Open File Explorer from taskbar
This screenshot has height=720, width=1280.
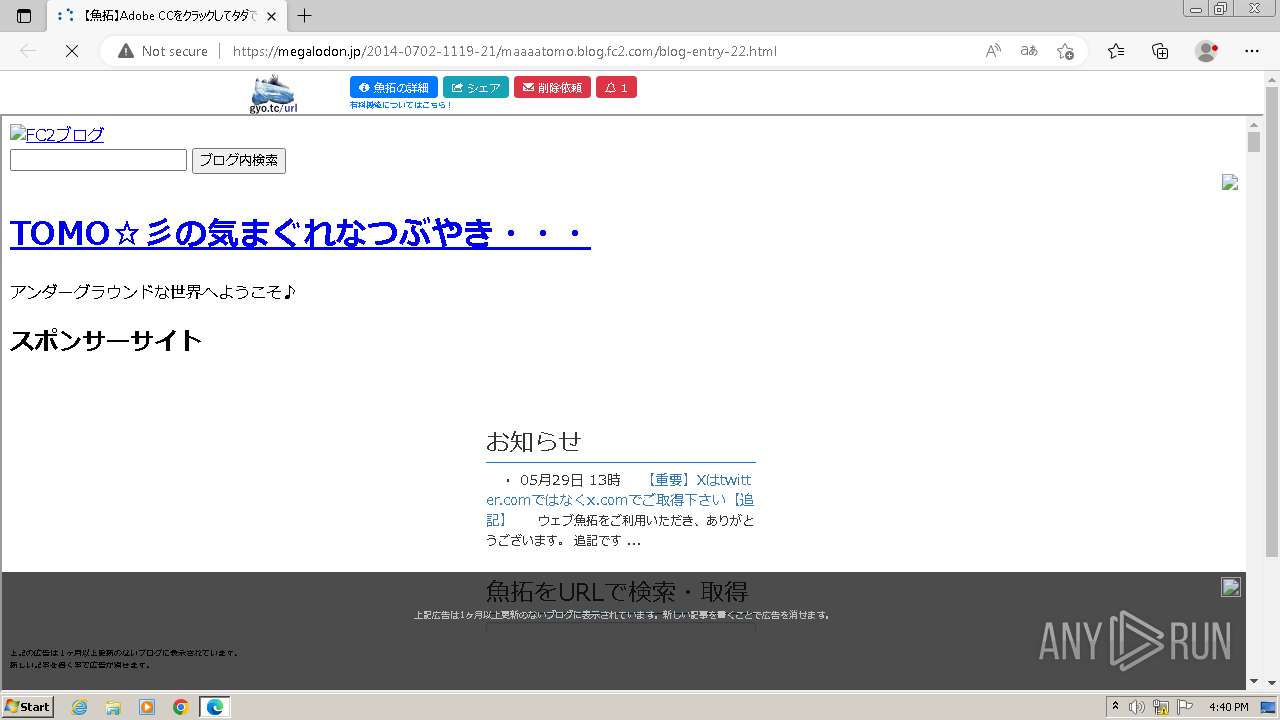[113, 707]
